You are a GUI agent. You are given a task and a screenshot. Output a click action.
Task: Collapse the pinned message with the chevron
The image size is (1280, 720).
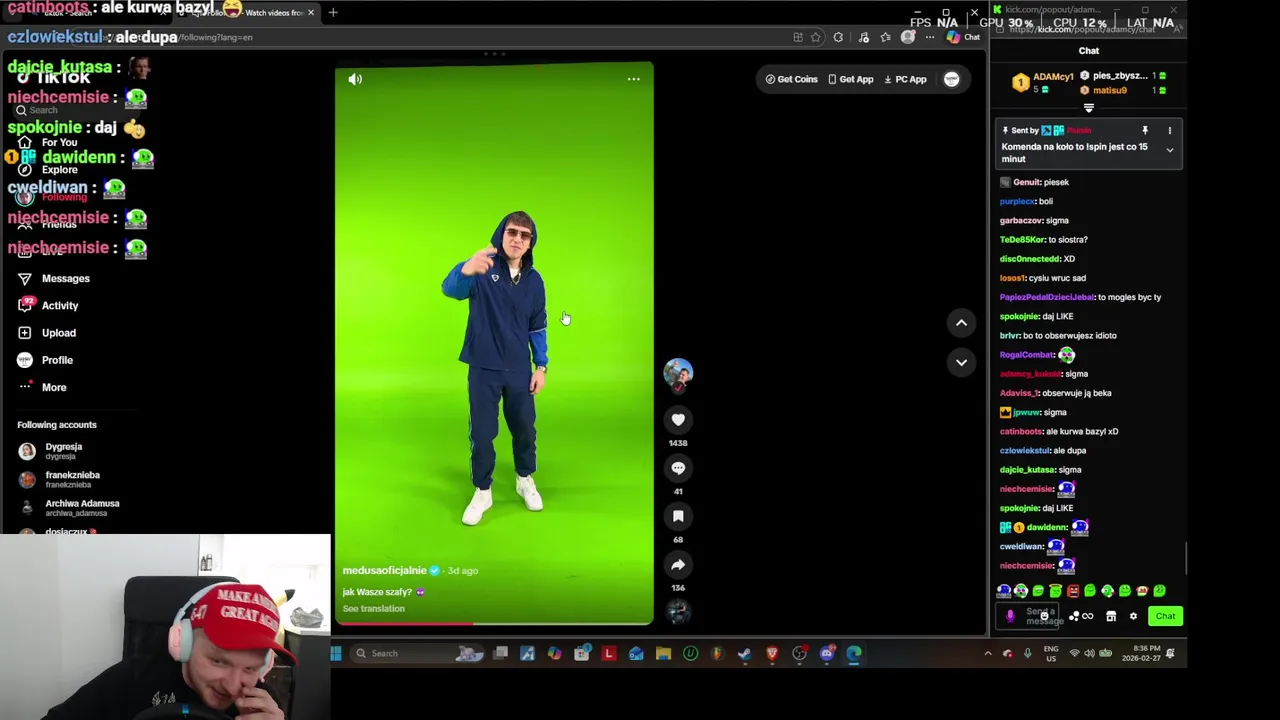[1169, 150]
